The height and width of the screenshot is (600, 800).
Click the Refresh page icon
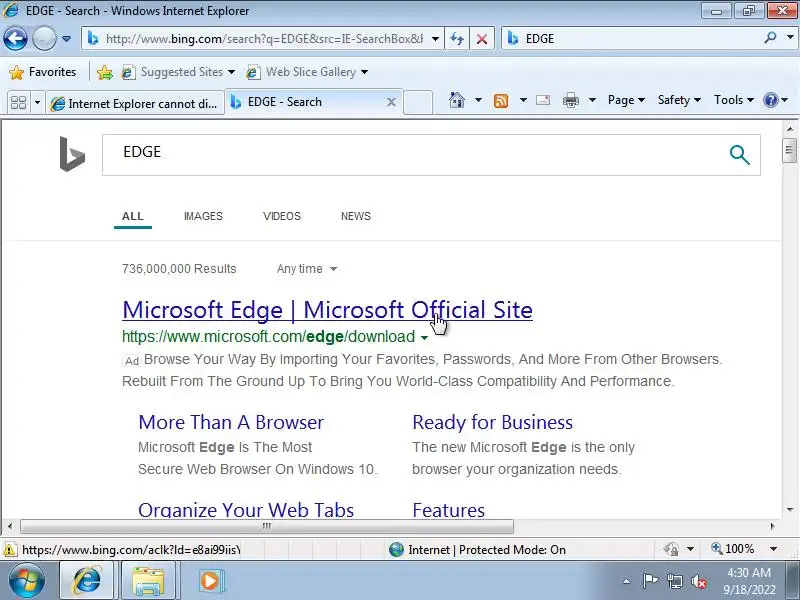tap(457, 39)
